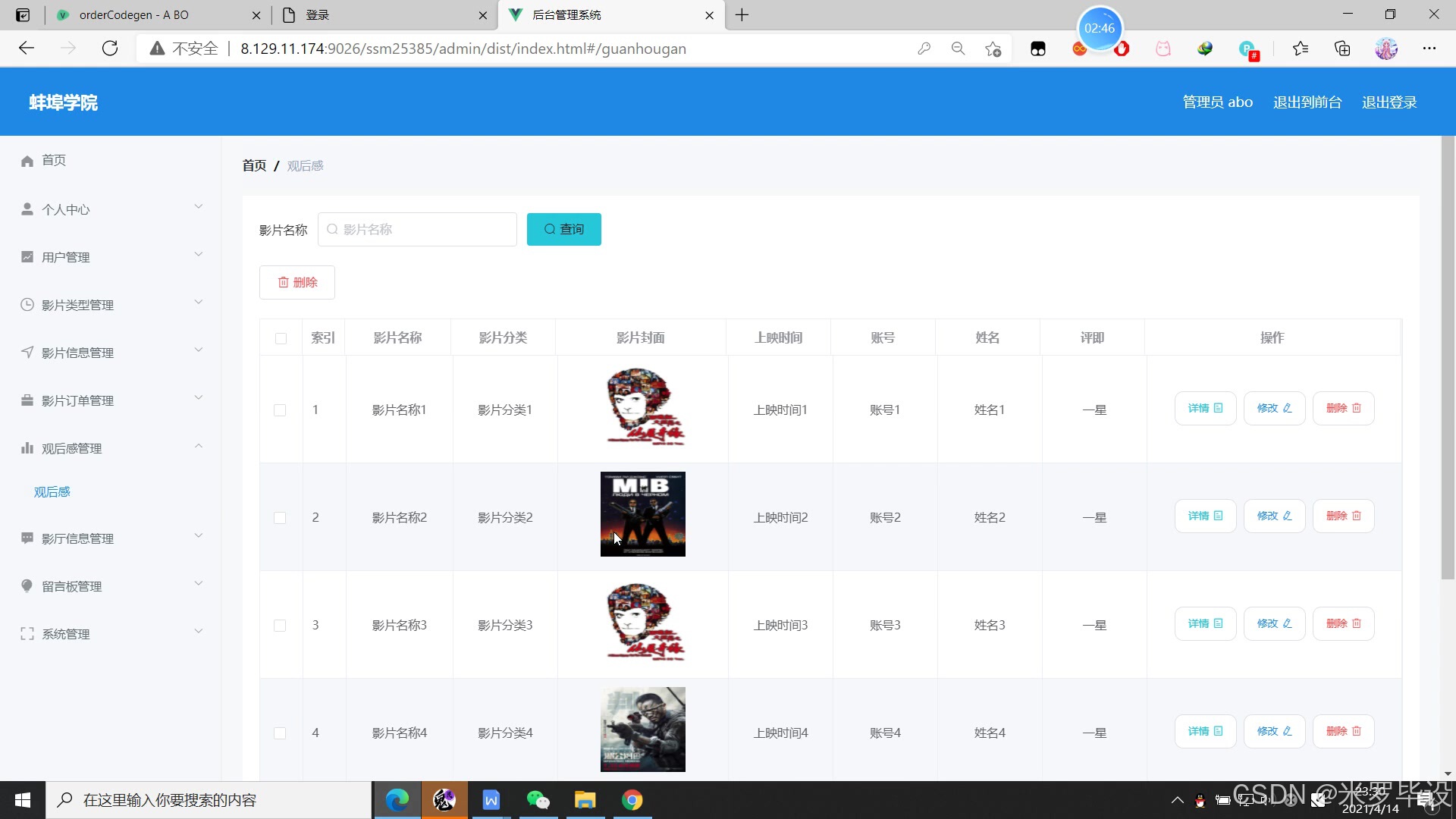The image size is (1456, 819).
Task: Click the page vertical scrollbar thumb
Action: (x=1448, y=356)
